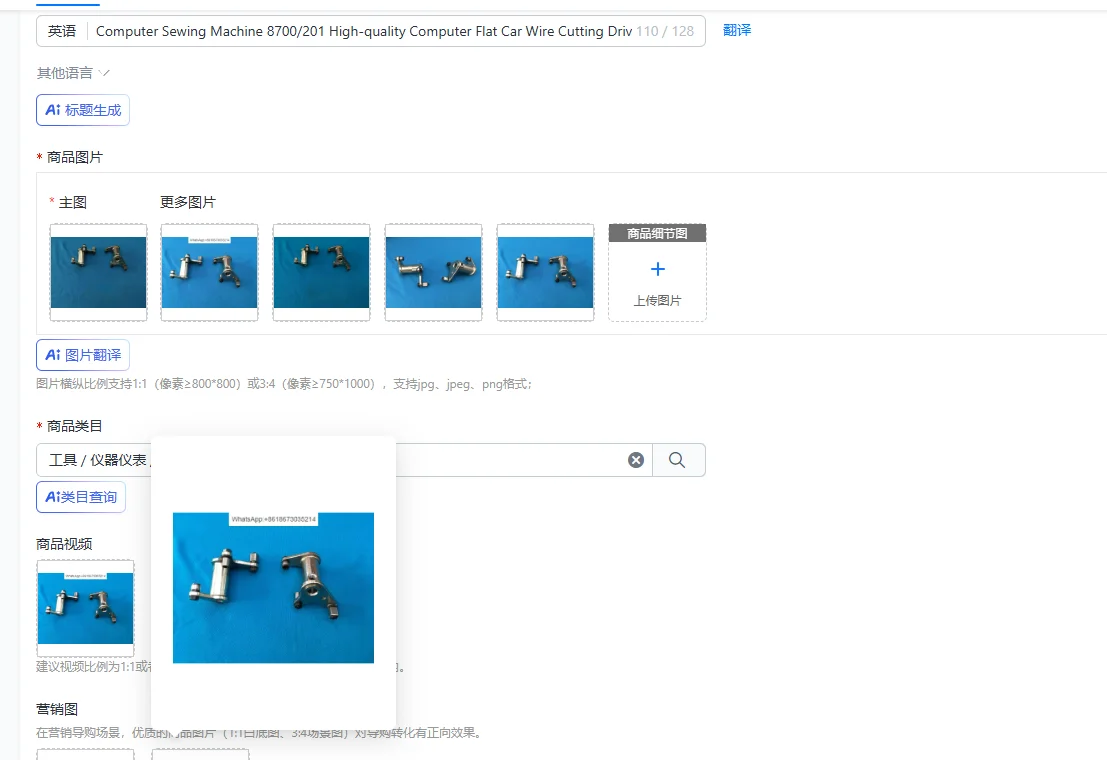This screenshot has height=760, width=1107.
Task: Select the last thumbnail before the 上传图片 slot
Action: 545,273
